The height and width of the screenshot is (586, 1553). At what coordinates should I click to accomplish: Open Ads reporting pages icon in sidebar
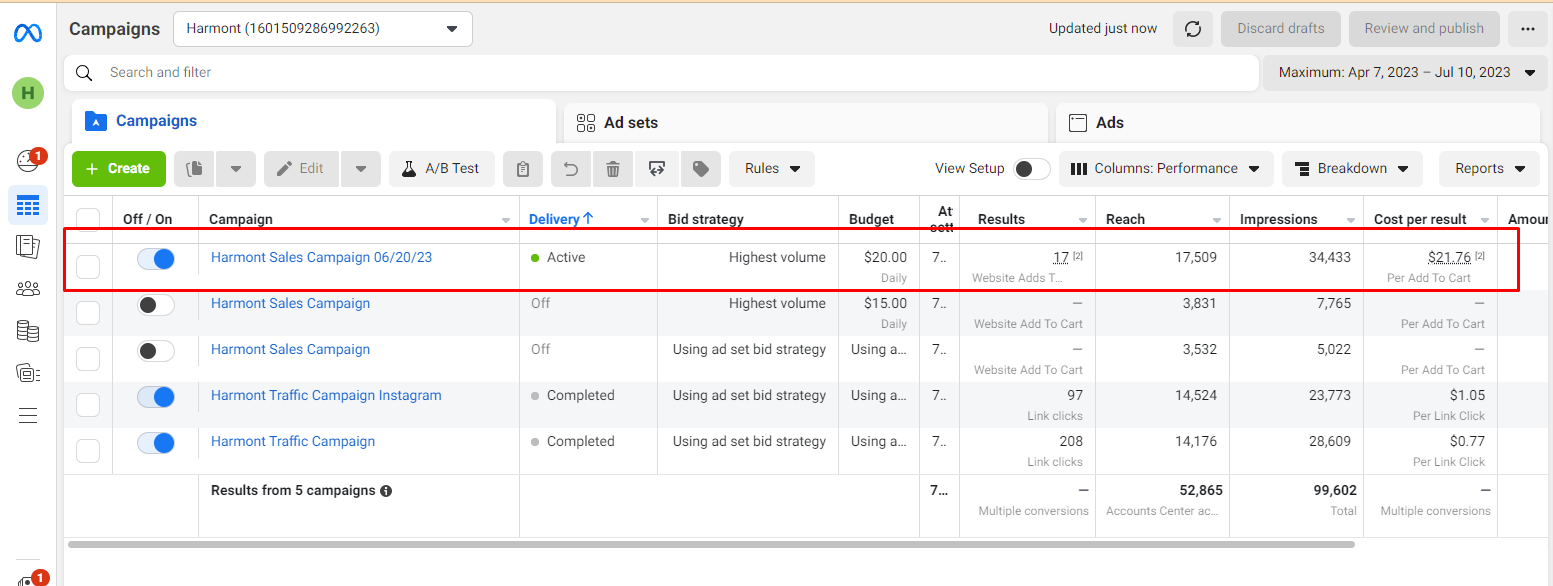click(x=28, y=247)
